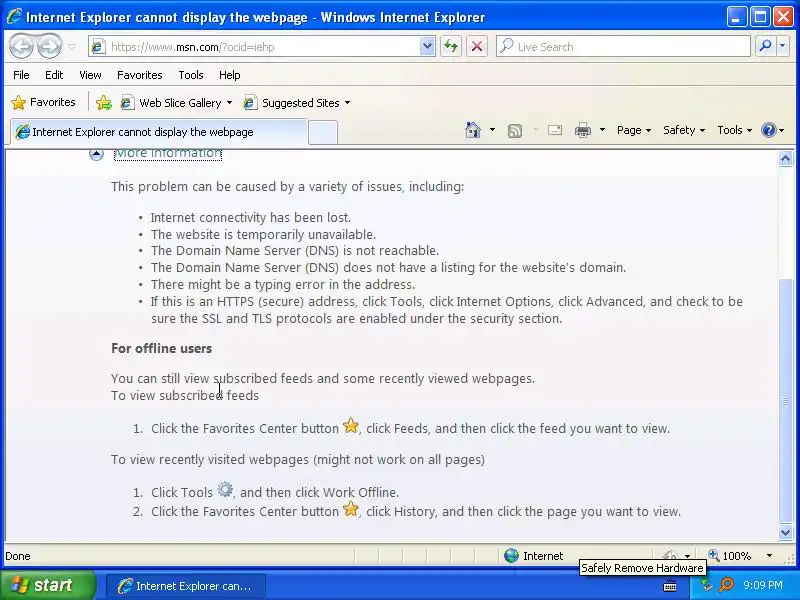Screen dimensions: 800x600
Task: Open the Help menu
Action: 230,75
